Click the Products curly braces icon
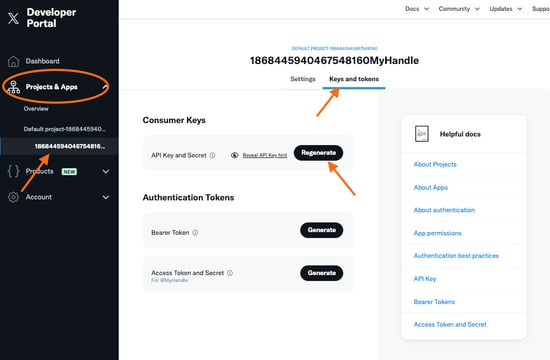The height and width of the screenshot is (360, 550). [13, 171]
